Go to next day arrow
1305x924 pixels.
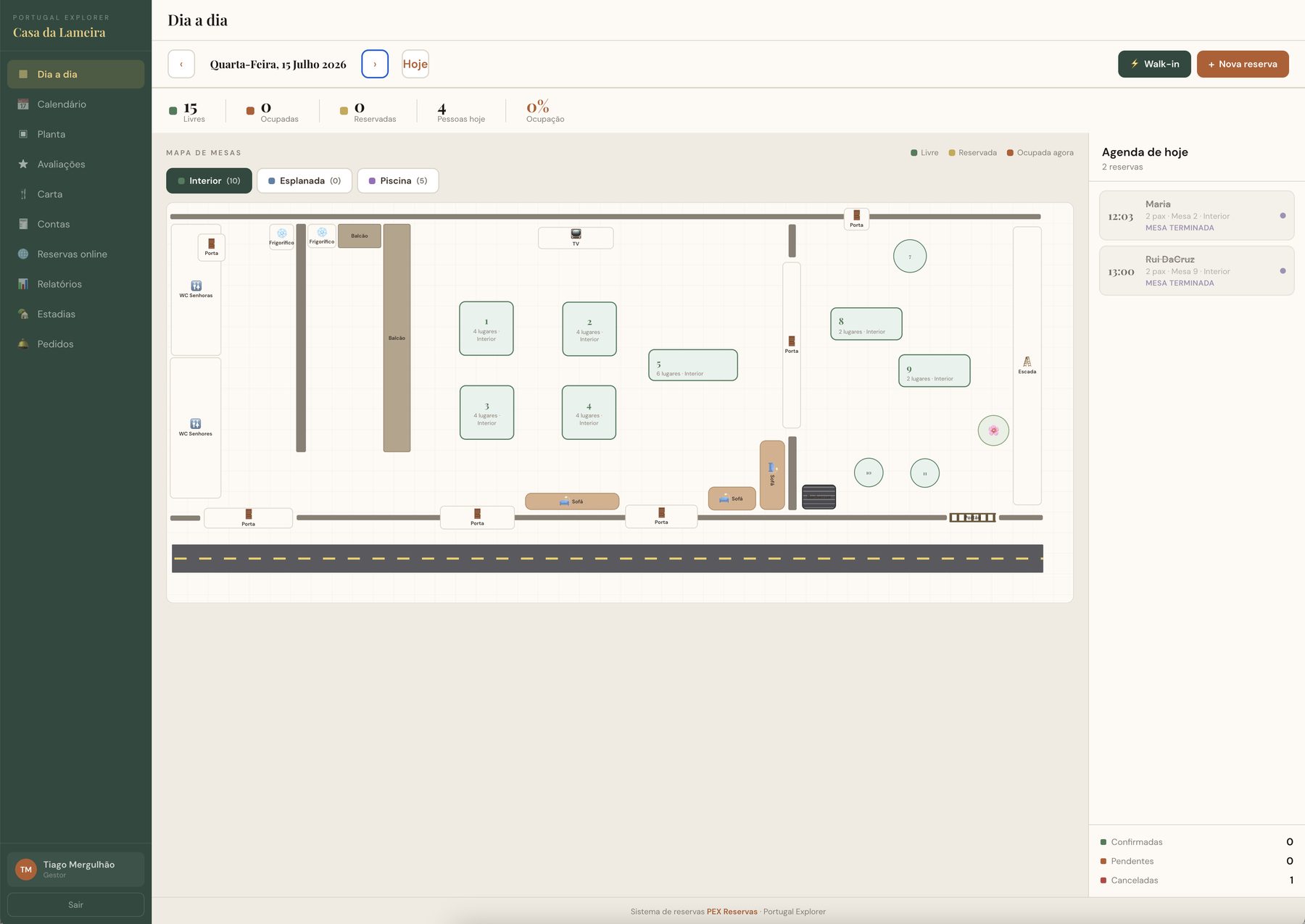point(375,64)
